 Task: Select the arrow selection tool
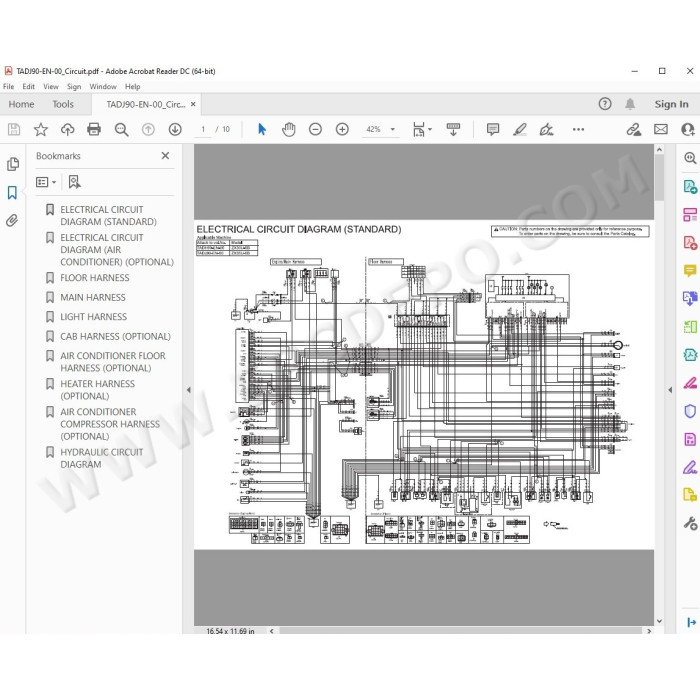pyautogui.click(x=262, y=129)
